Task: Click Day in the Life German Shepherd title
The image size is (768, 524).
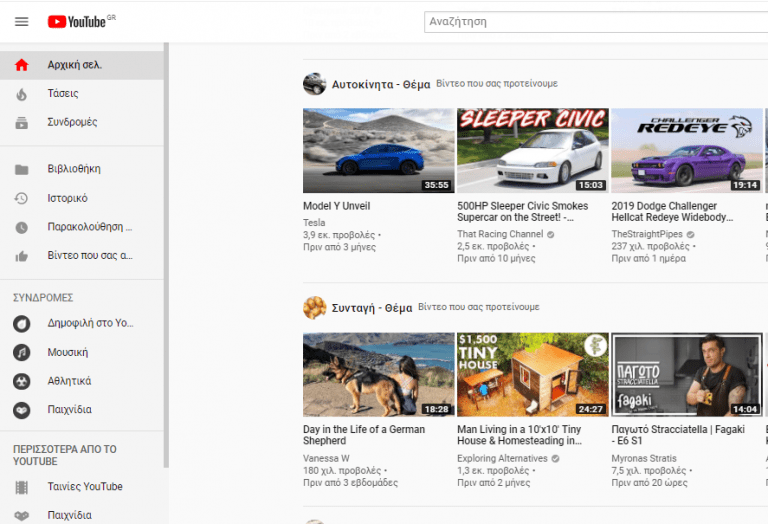Action: (x=364, y=435)
